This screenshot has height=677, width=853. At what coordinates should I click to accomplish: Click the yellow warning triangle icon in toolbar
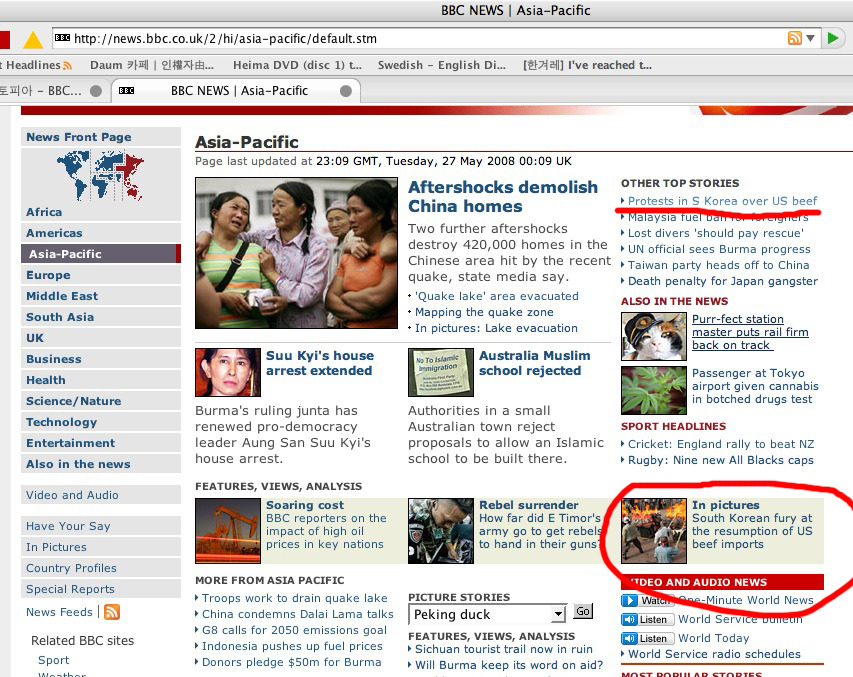click(x=33, y=40)
